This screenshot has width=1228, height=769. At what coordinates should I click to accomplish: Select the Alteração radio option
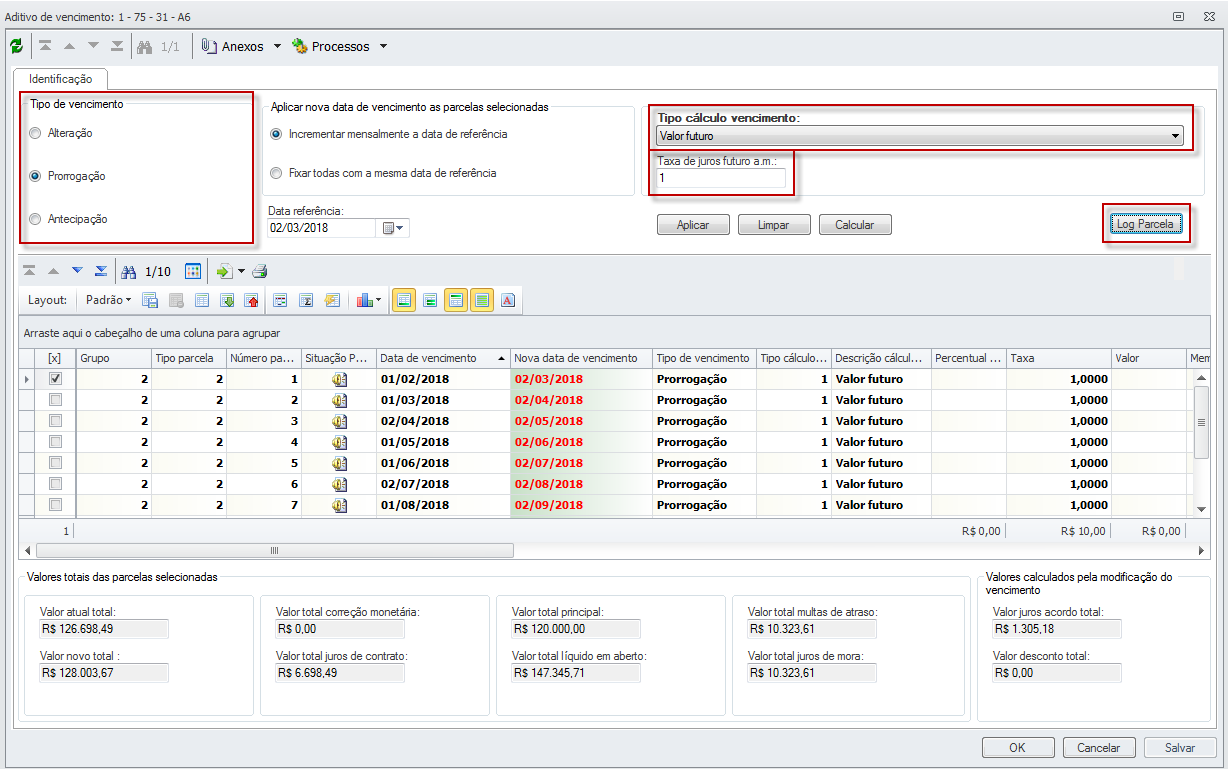tap(36, 133)
